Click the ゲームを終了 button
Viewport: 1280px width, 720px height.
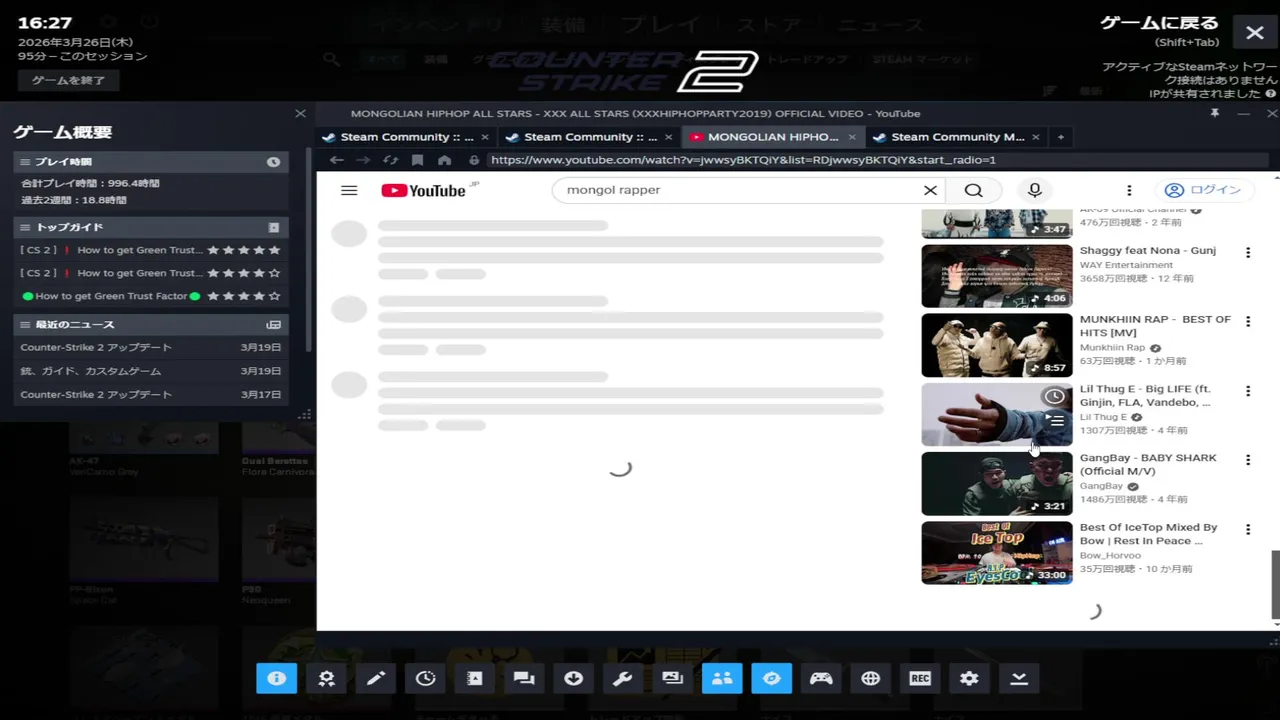click(x=68, y=80)
